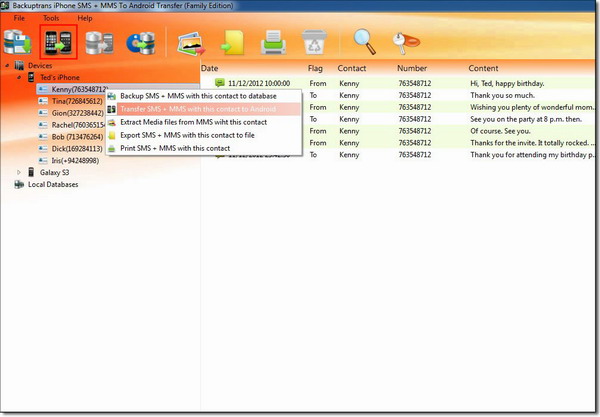Screen dimensions: 600x417
Task: Select Galaxy S3 device label
Action: (x=54, y=173)
